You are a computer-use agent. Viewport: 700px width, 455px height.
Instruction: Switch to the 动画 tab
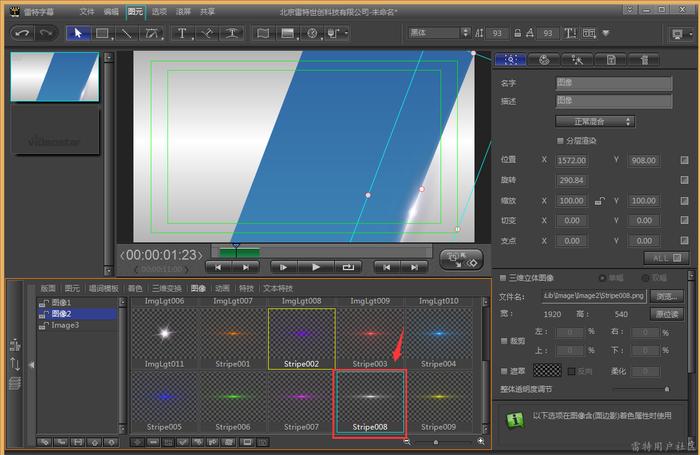[222, 288]
